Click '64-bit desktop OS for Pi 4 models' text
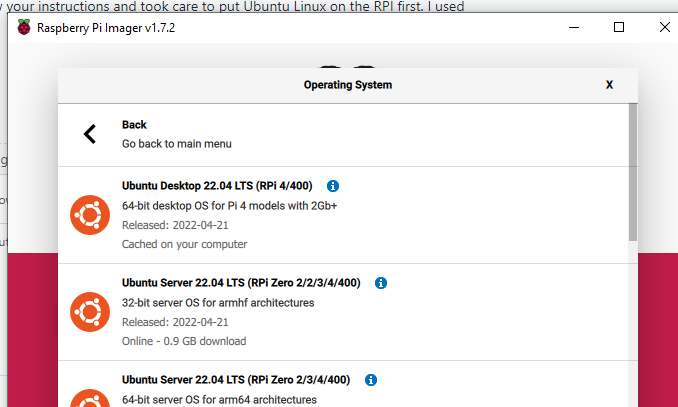 click(x=229, y=205)
